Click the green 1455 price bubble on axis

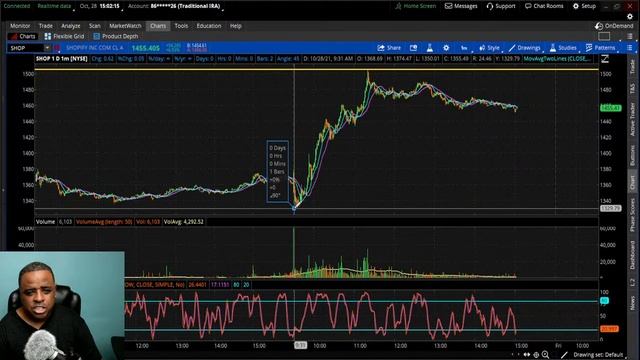coord(610,108)
